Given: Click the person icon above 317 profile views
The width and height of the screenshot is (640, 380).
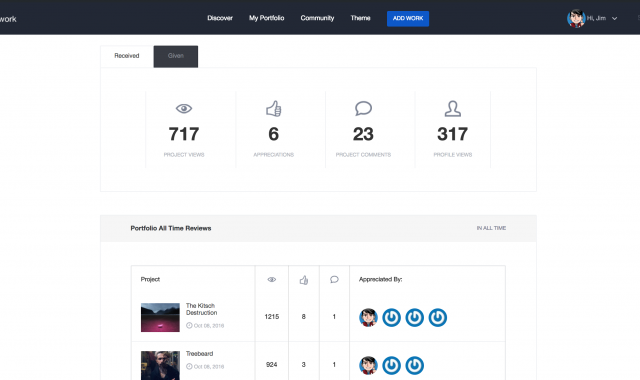Looking at the screenshot, I should pyautogui.click(x=453, y=109).
